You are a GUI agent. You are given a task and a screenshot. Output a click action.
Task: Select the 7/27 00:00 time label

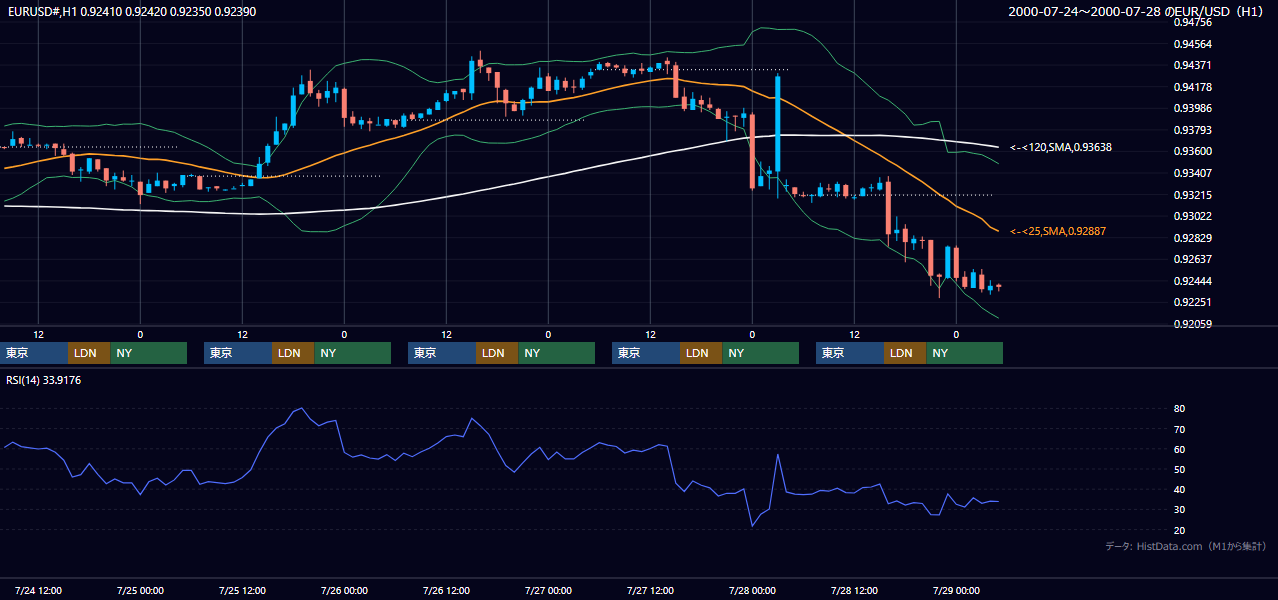(548, 591)
